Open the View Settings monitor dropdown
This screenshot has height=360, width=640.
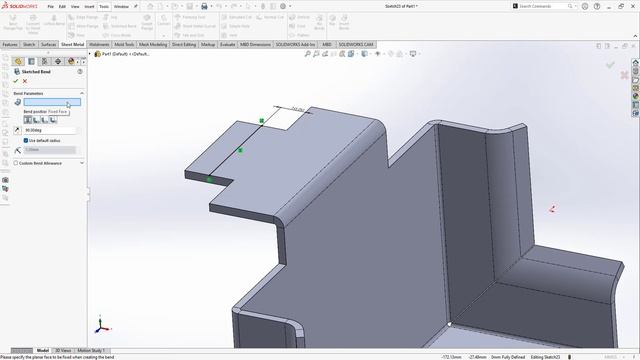coord(414,54)
